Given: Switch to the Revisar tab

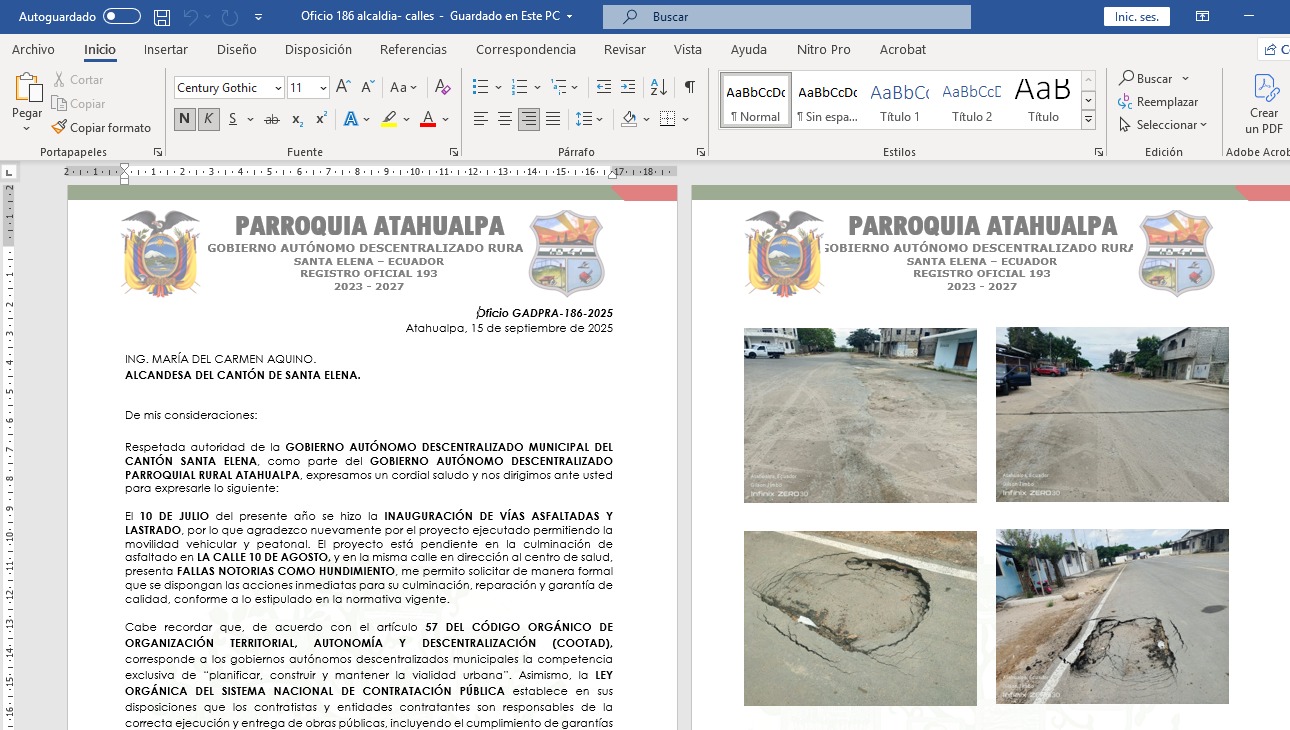Looking at the screenshot, I should pos(624,49).
